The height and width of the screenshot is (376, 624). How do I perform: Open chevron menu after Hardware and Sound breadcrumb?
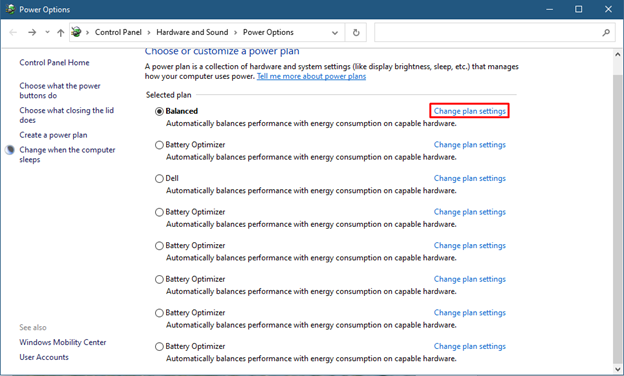[x=235, y=32]
